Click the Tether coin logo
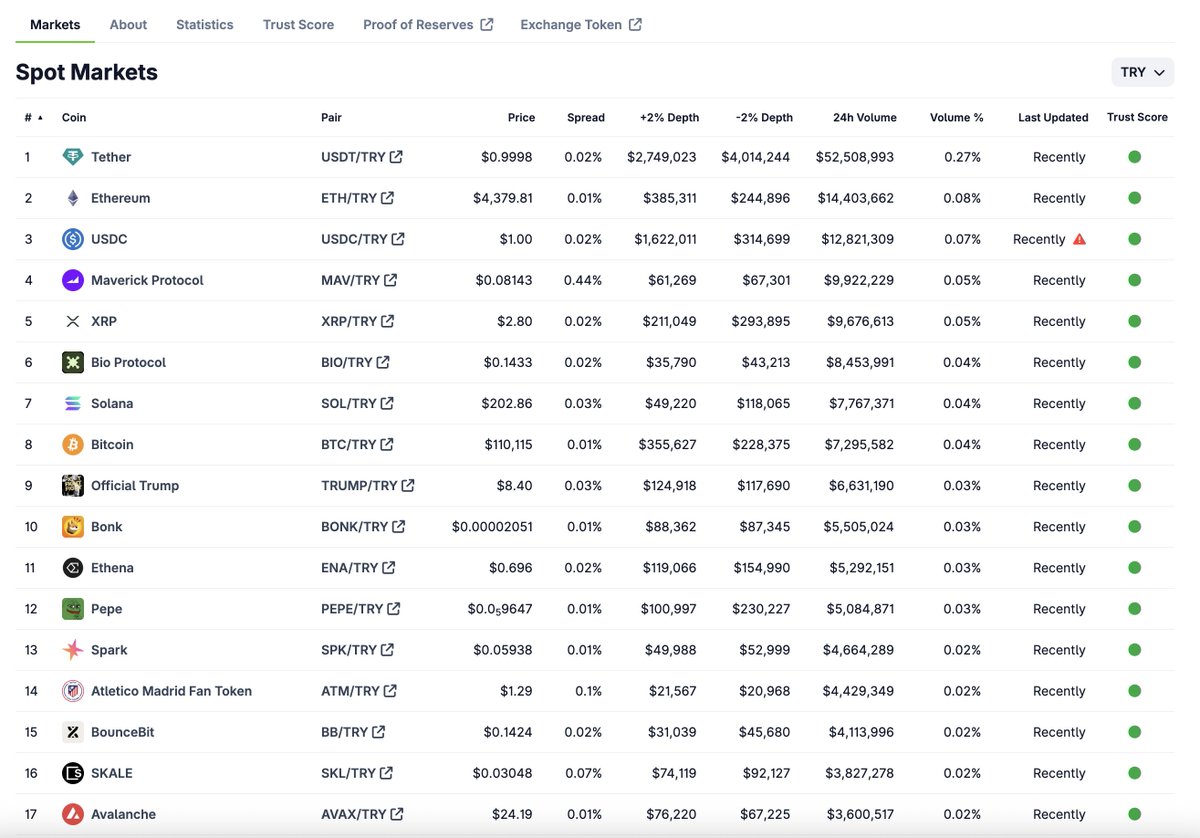The image size is (1200, 838). [73, 157]
